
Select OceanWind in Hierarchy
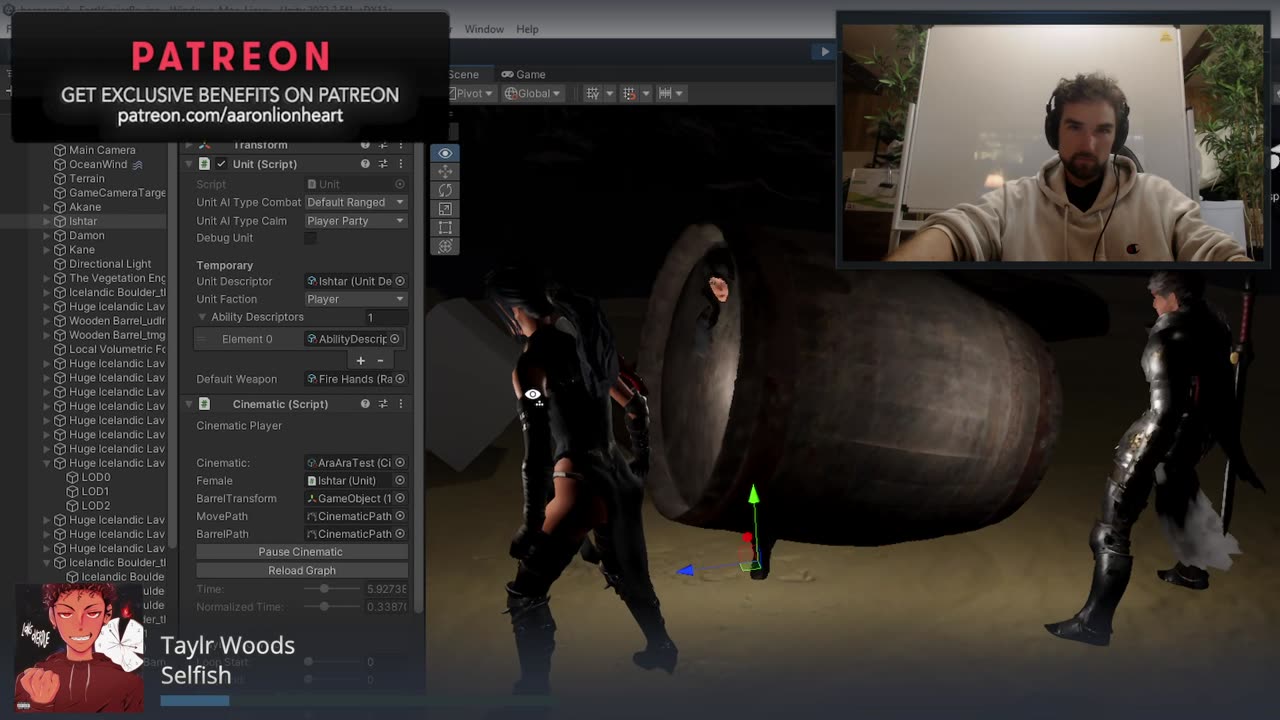(98, 164)
